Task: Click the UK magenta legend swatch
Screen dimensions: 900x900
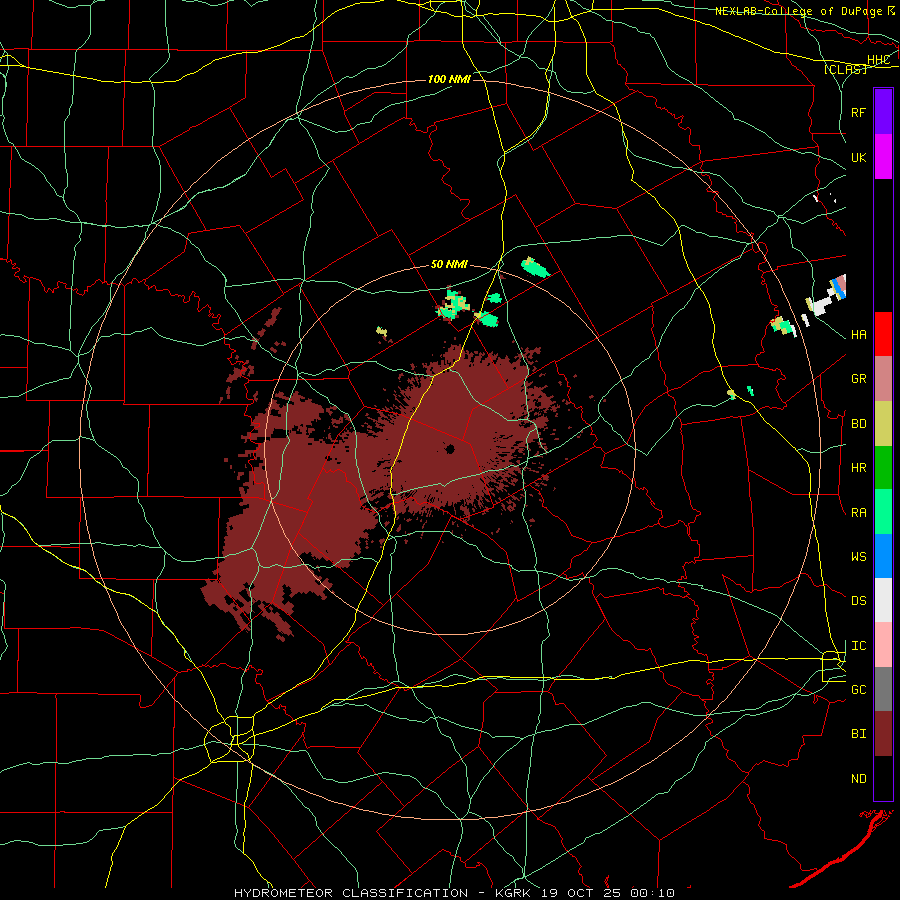Action: coord(883,157)
